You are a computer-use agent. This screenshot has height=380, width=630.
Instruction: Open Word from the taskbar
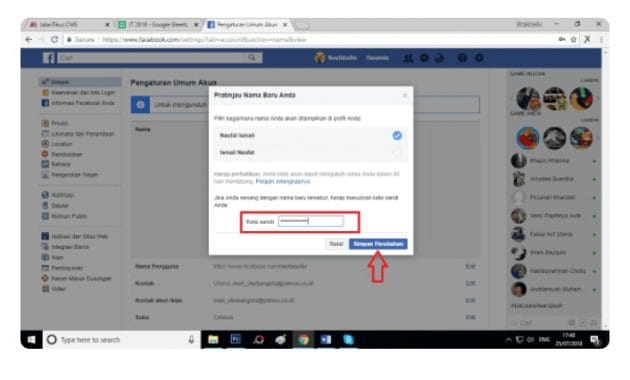coord(326,340)
